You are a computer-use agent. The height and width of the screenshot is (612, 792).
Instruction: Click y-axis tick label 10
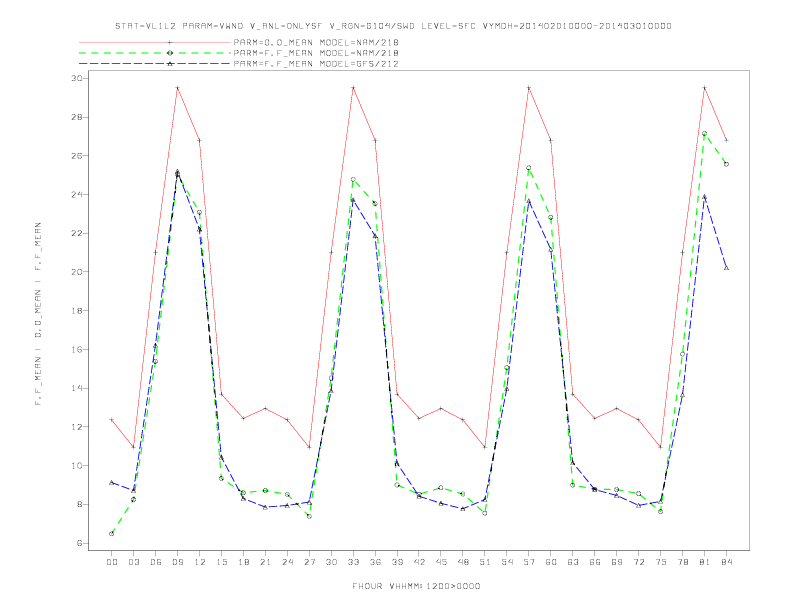[77, 466]
